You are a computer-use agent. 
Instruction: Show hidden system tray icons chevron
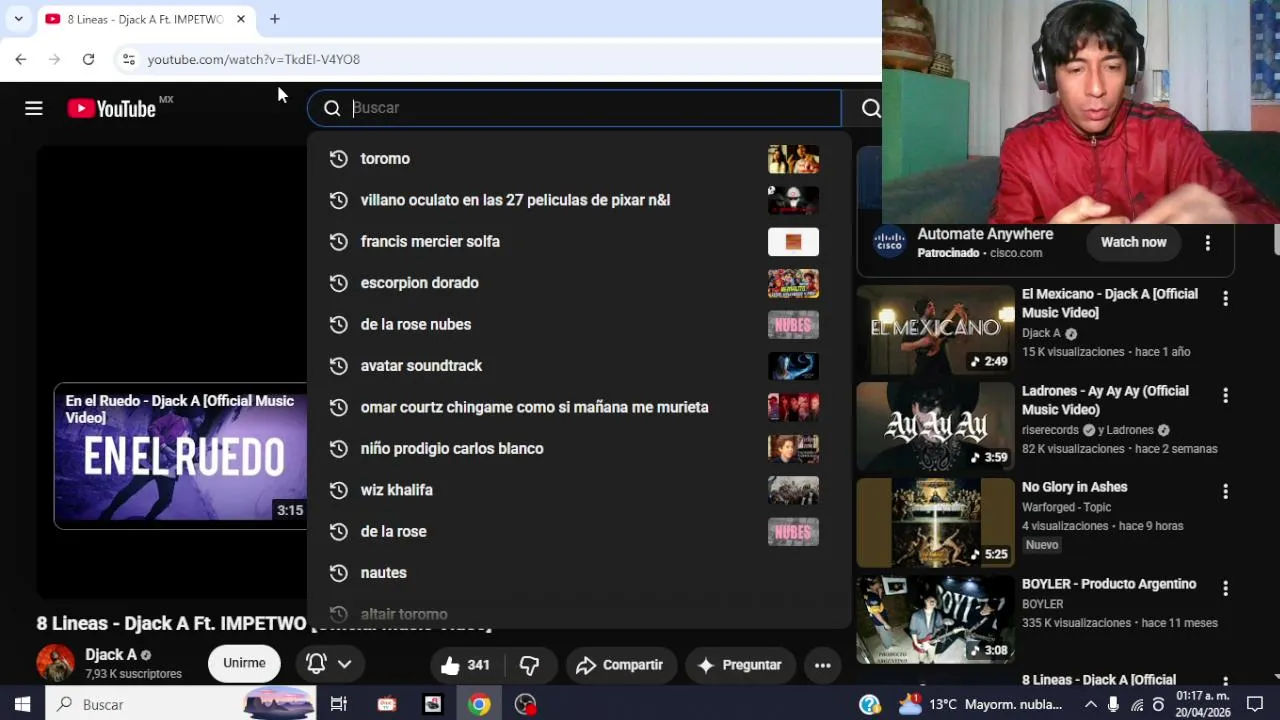(x=1091, y=704)
